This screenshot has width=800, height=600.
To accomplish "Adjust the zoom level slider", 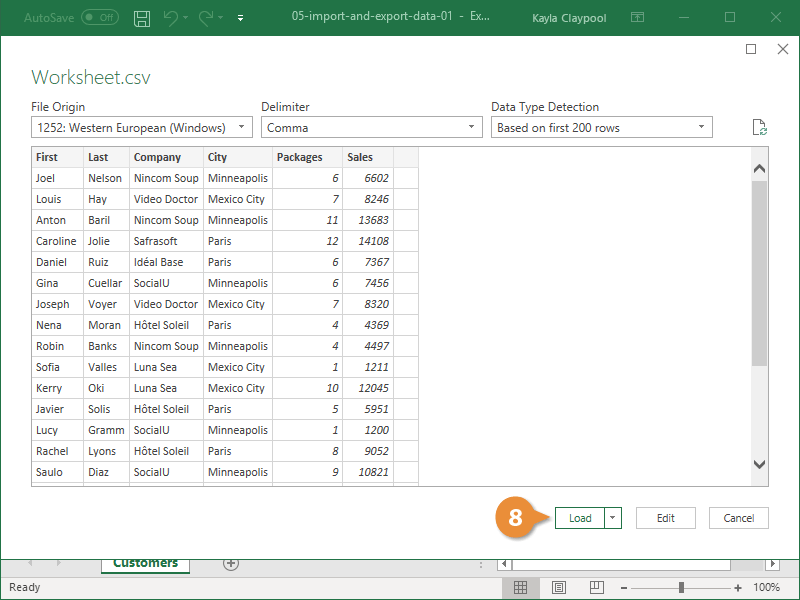I will [x=681, y=587].
